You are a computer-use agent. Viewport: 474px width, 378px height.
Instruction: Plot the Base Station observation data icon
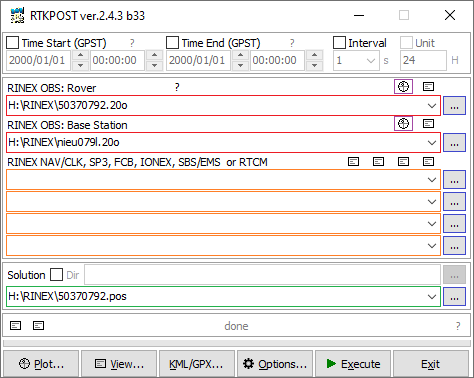[x=403, y=124]
